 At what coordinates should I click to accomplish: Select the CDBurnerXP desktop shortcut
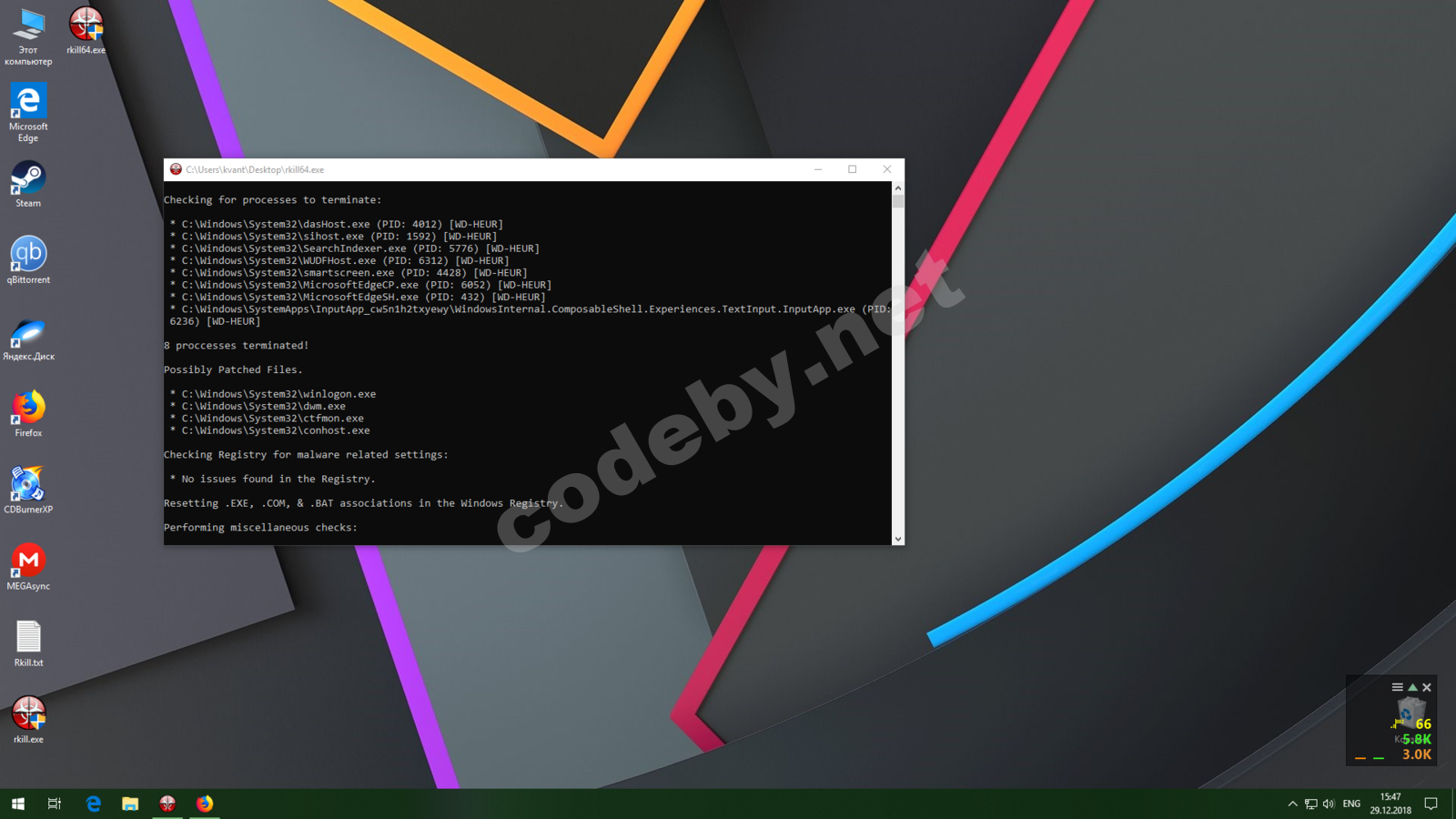pyautogui.click(x=28, y=490)
